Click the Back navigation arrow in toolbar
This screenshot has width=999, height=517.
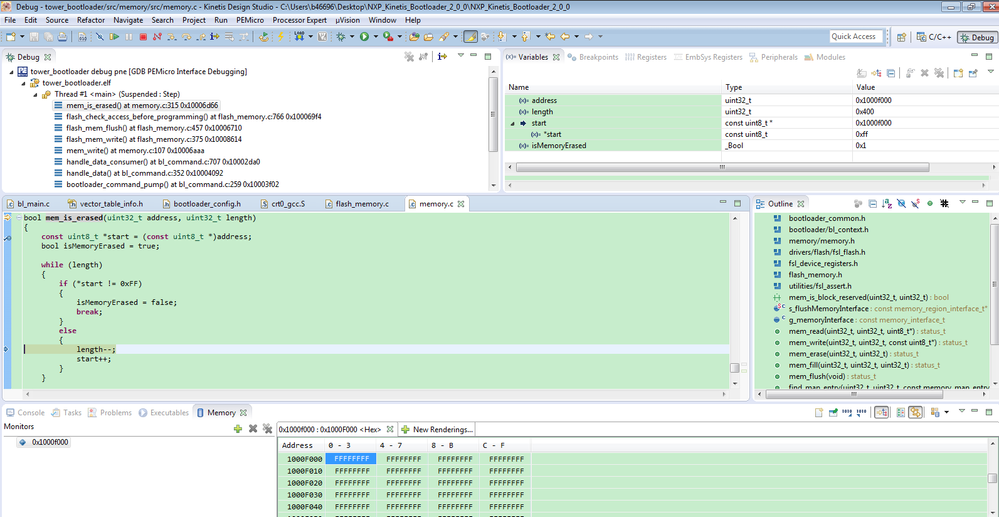[565, 36]
